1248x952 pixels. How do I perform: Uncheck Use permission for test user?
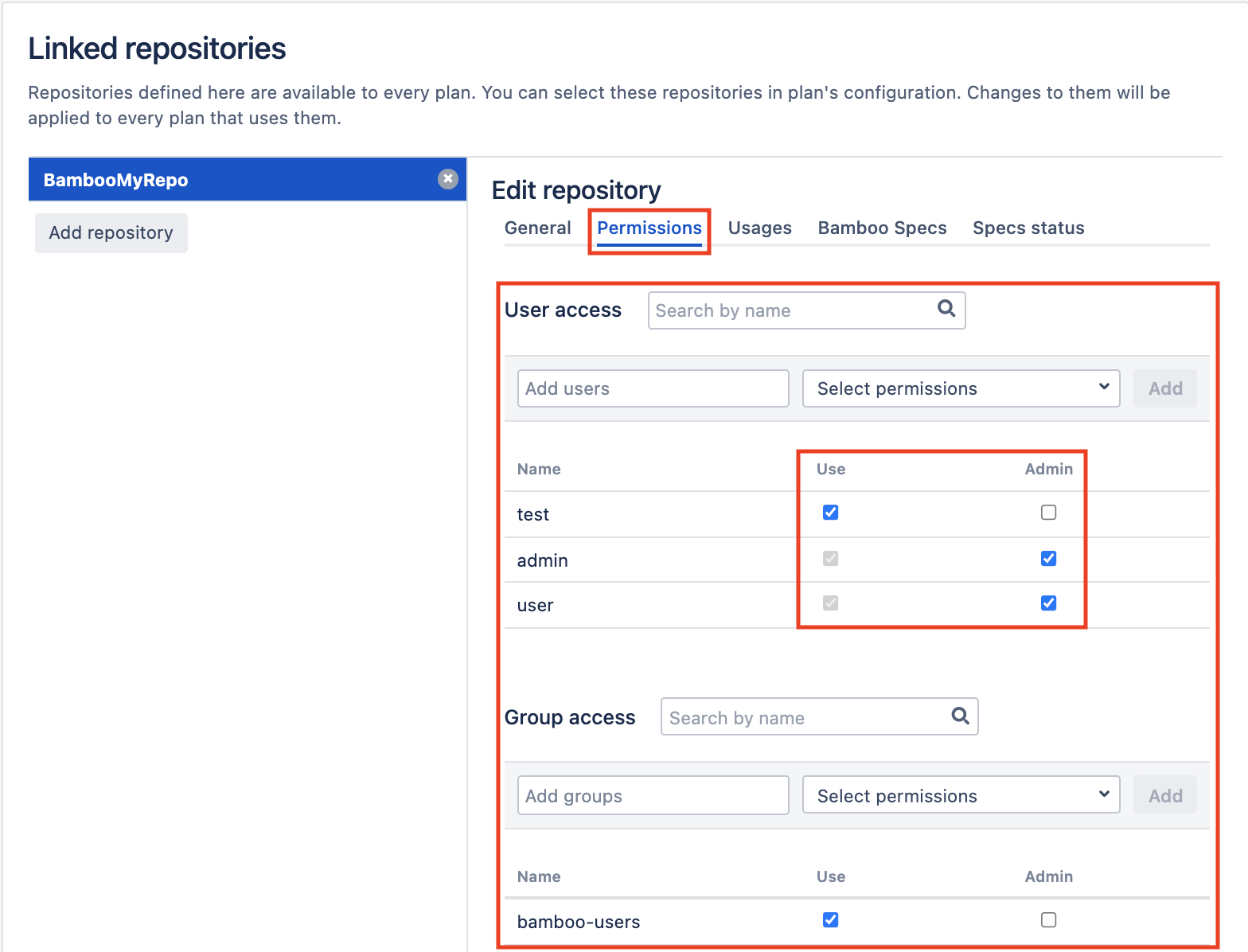[x=830, y=512]
